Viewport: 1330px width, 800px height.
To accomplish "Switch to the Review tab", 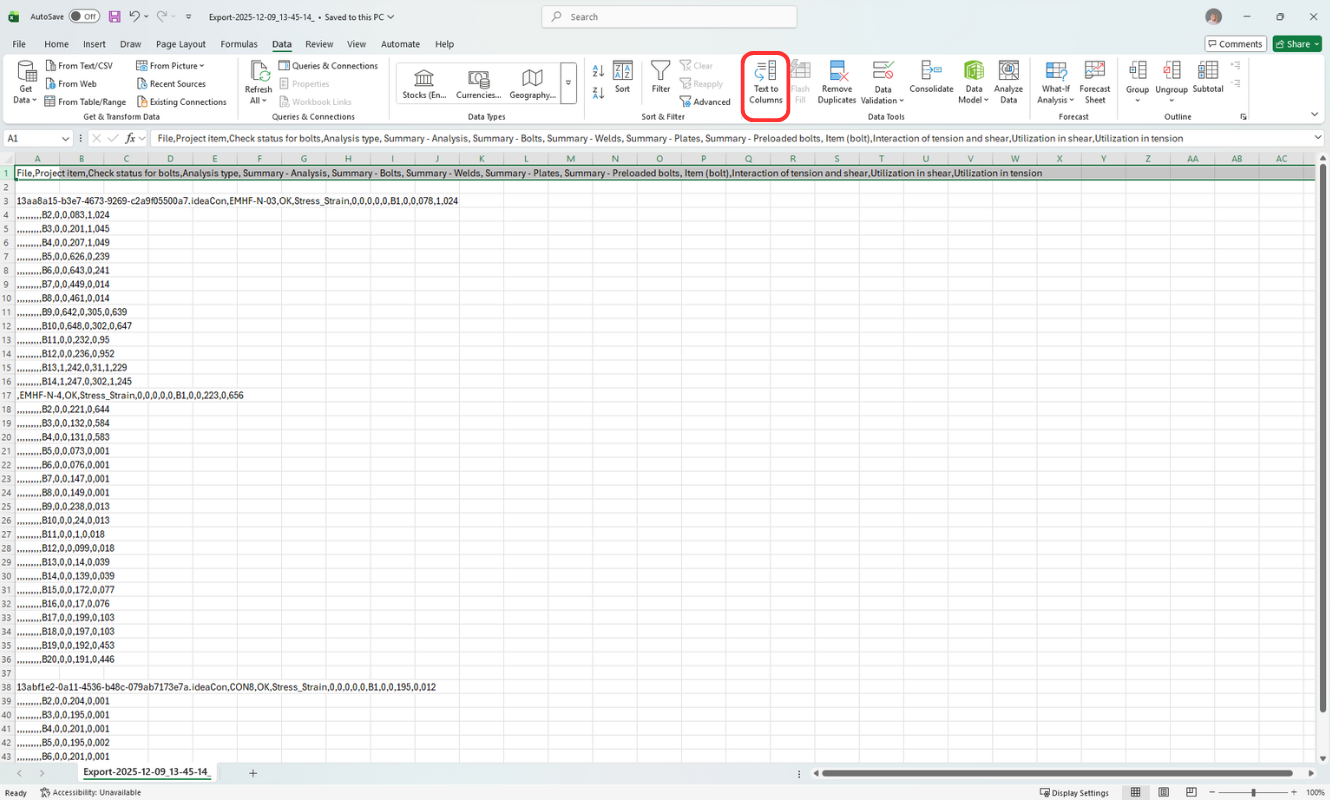I will point(319,44).
